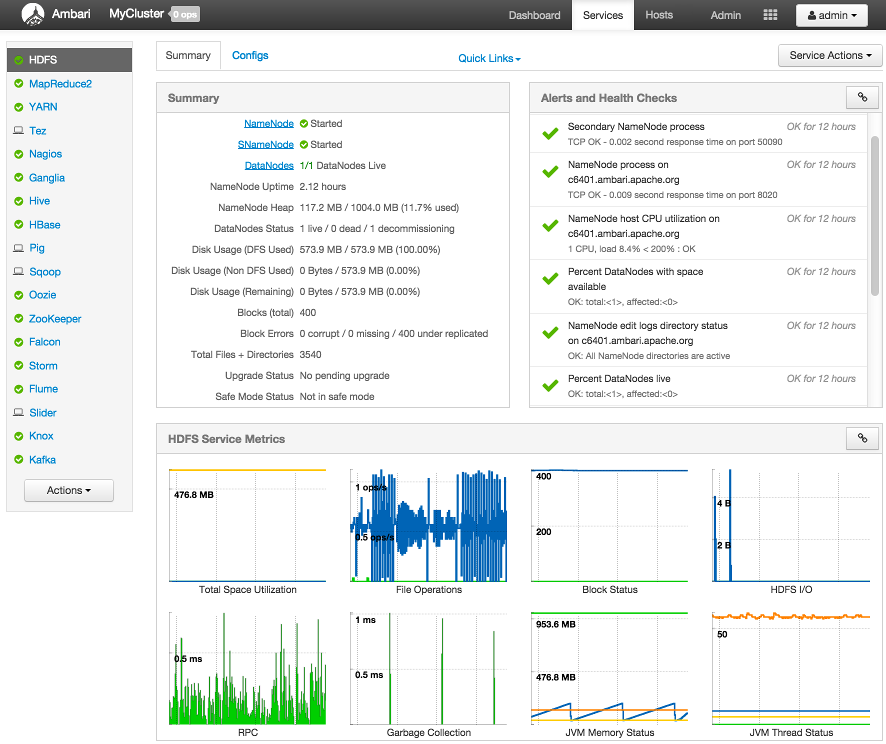The width and height of the screenshot is (886, 744).
Task: Click the green status icon beside Storm
Action: [x=19, y=366]
